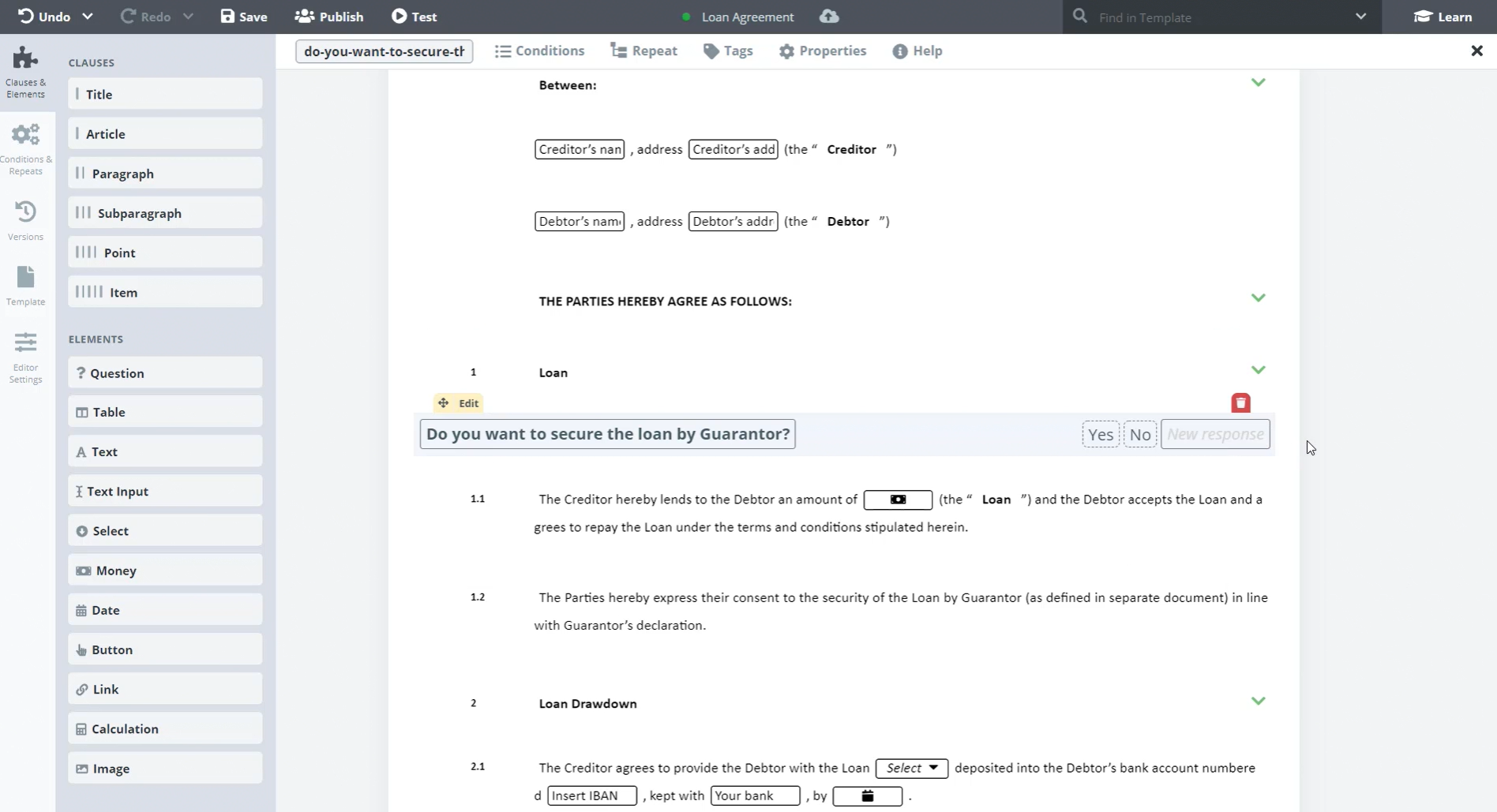Open the Template sidebar panel
Image resolution: width=1497 pixels, height=812 pixels.
26,286
